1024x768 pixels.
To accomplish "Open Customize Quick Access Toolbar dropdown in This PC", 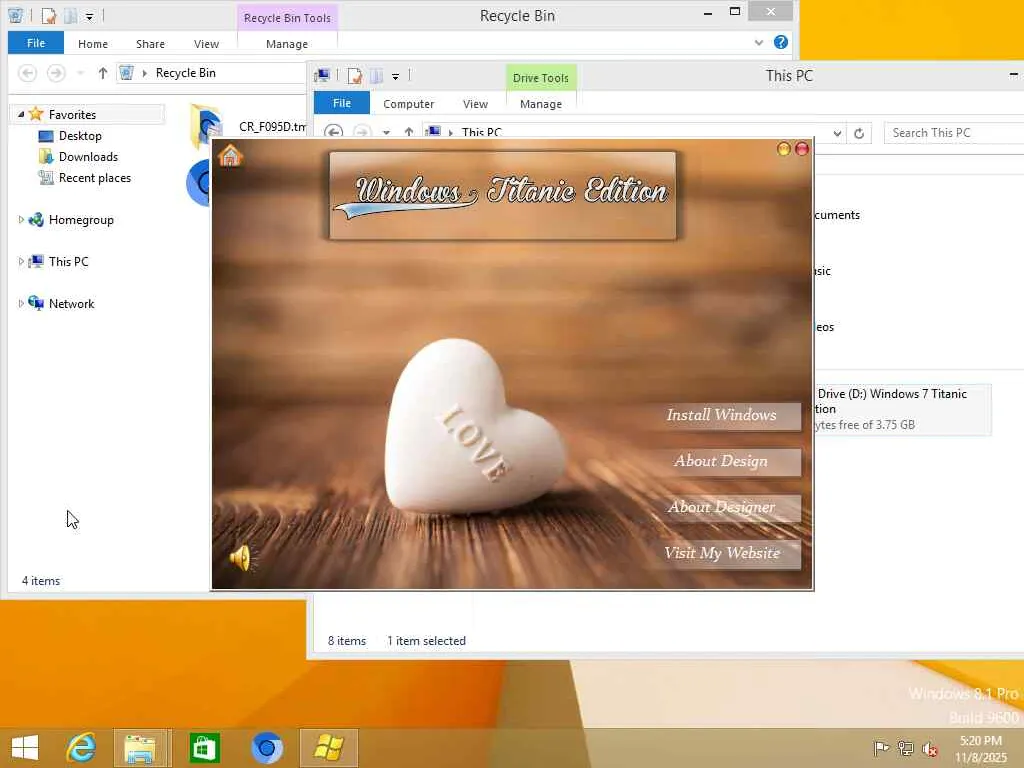I will tap(395, 76).
